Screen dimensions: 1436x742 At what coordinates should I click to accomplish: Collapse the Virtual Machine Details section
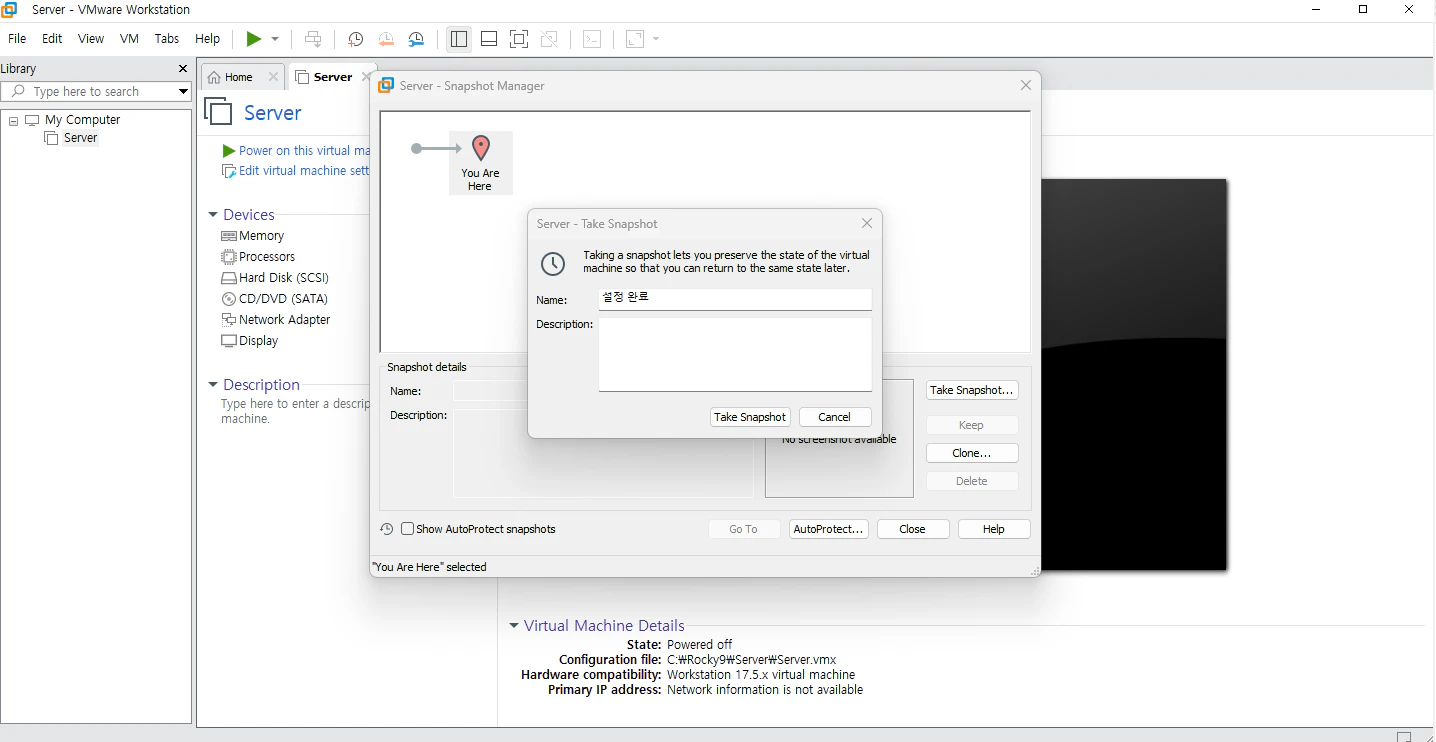(514, 626)
